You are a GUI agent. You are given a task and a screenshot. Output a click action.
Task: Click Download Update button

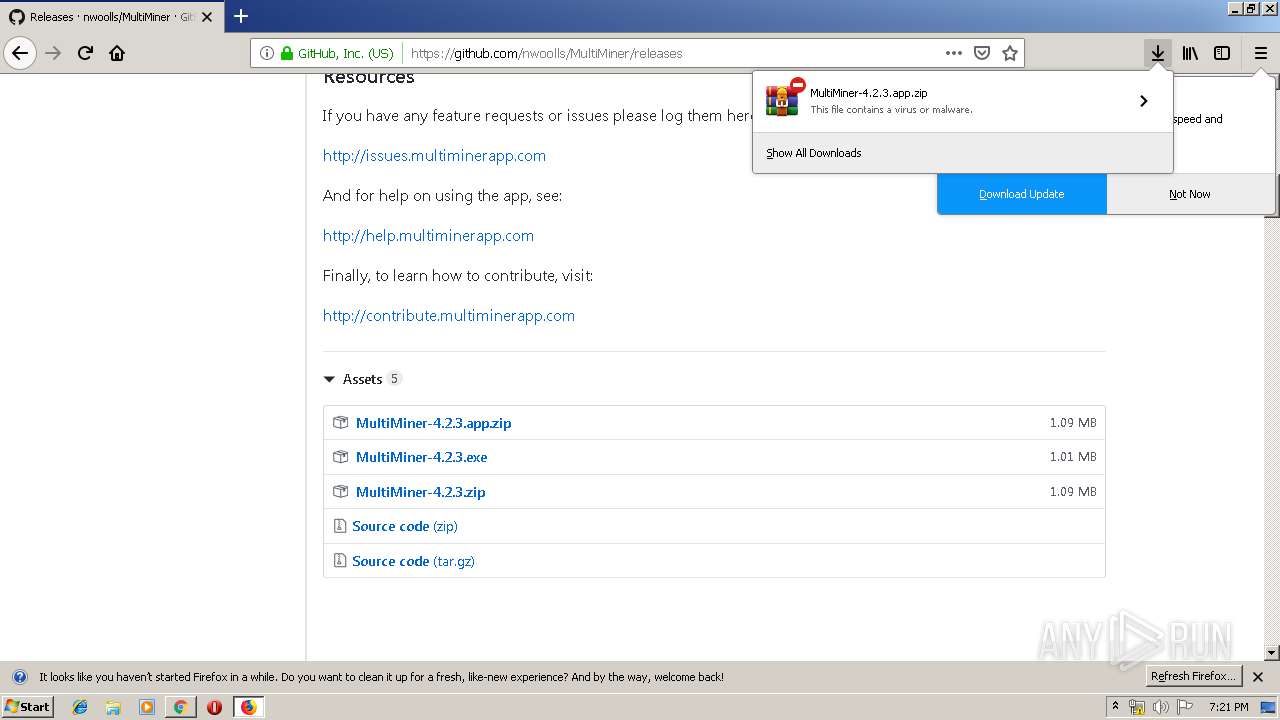coord(1021,194)
